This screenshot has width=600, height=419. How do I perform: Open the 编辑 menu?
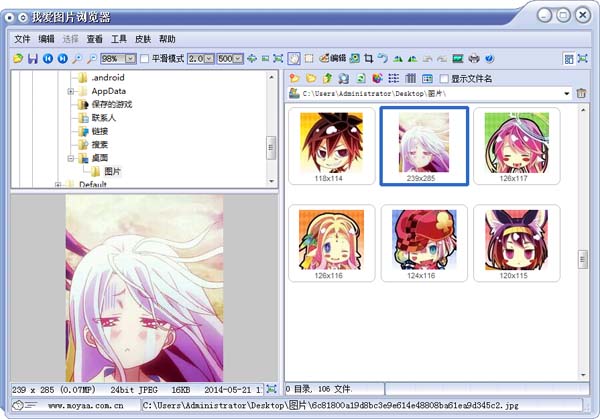[46, 39]
